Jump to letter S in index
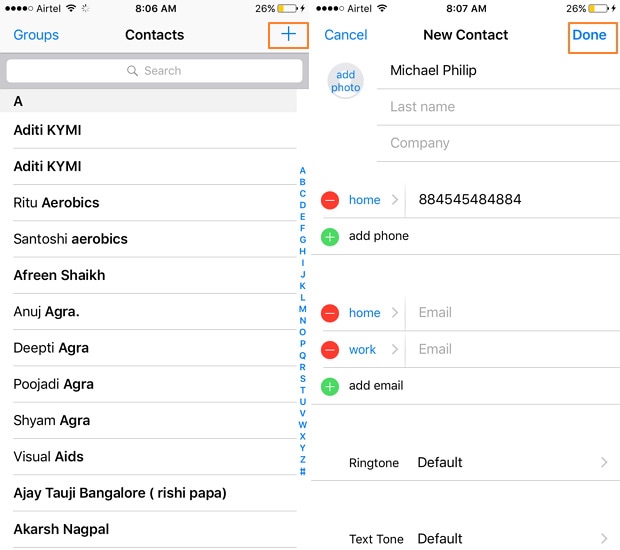Image resolution: width=620 pixels, height=550 pixels. 302,378
